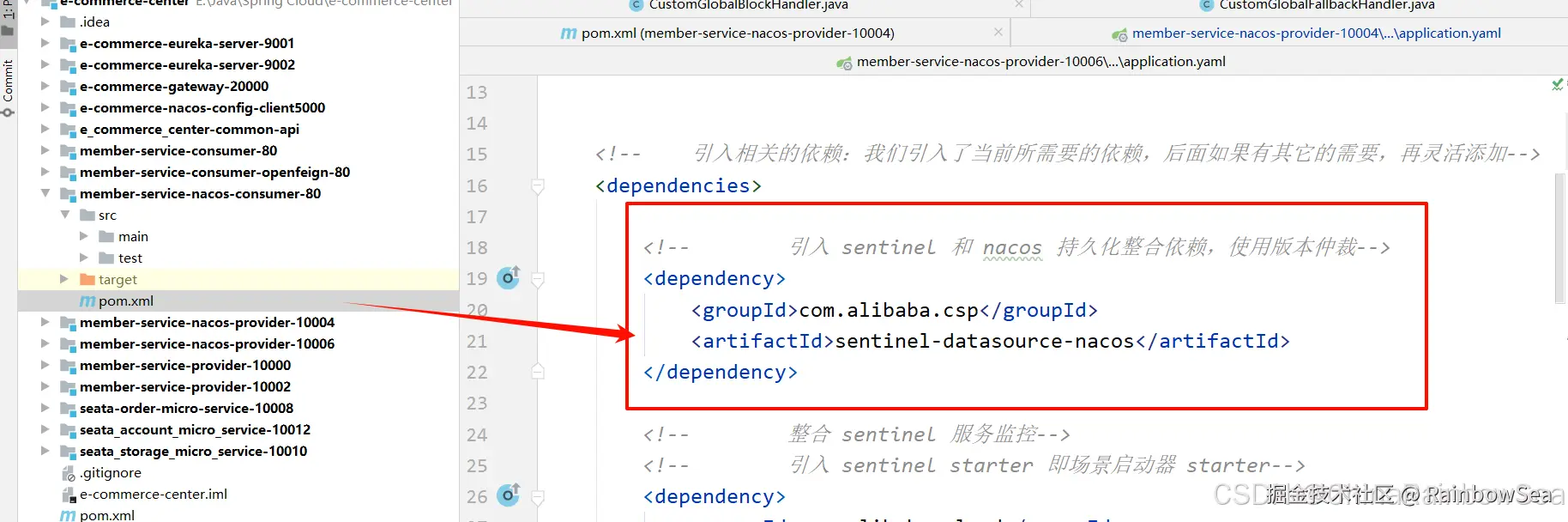1568x522 pixels.
Task: Click fold end marker on line 22
Action: click(x=538, y=372)
